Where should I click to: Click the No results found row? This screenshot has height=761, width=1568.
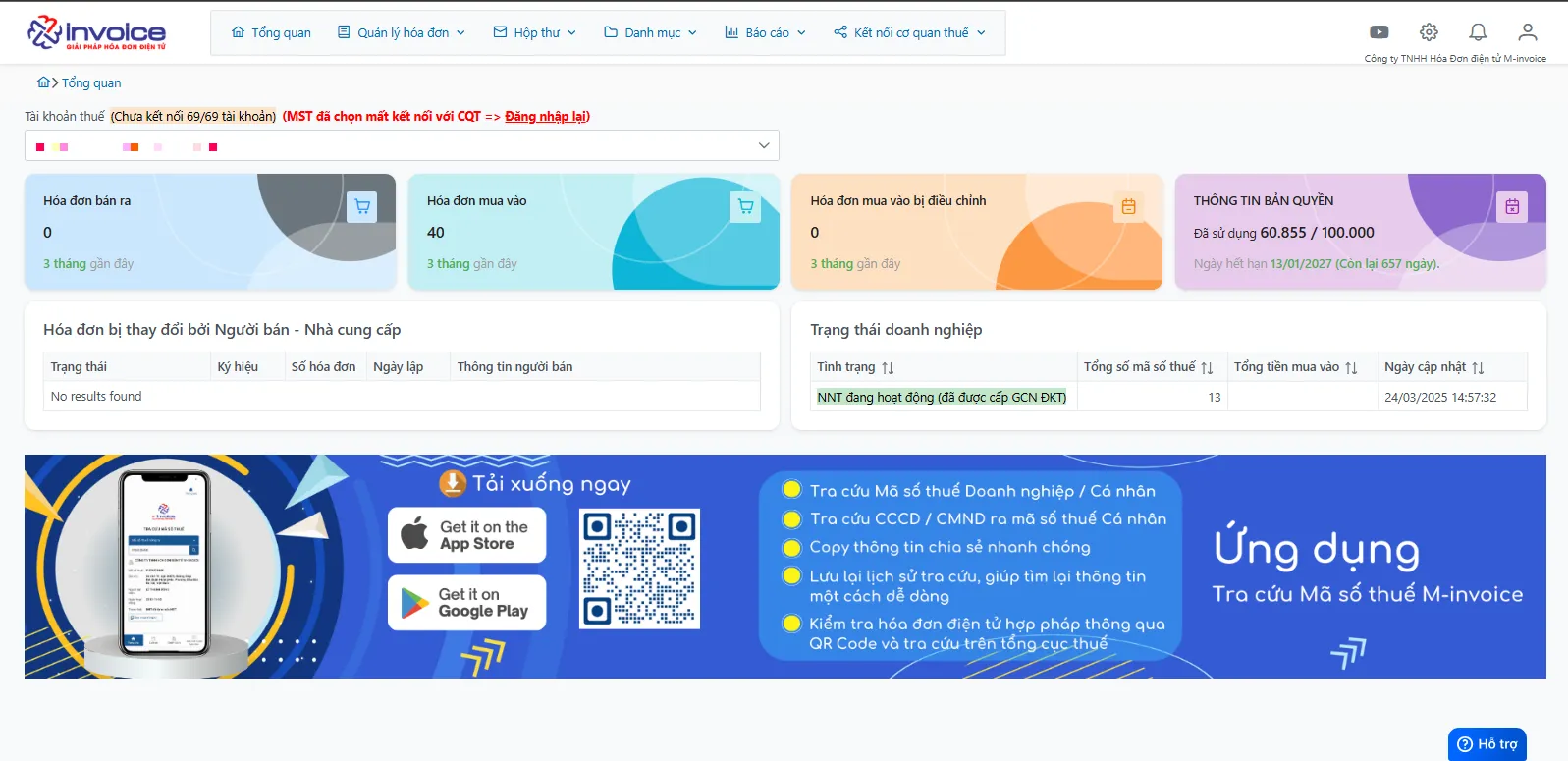coord(402,396)
